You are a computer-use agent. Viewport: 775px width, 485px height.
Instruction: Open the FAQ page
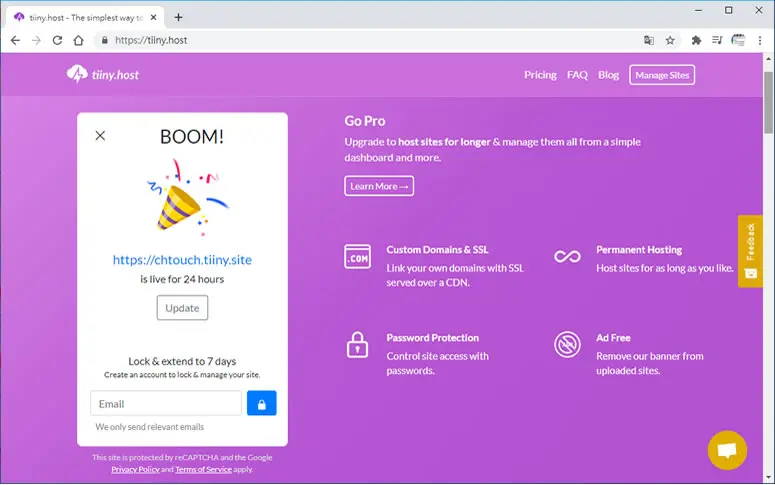point(577,75)
